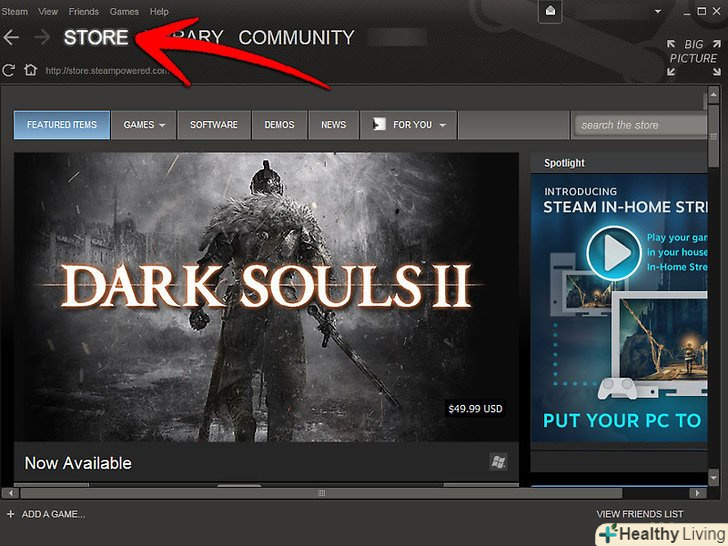Click the vertical scrollbar down arrow
728x546 pixels.
coord(714,478)
